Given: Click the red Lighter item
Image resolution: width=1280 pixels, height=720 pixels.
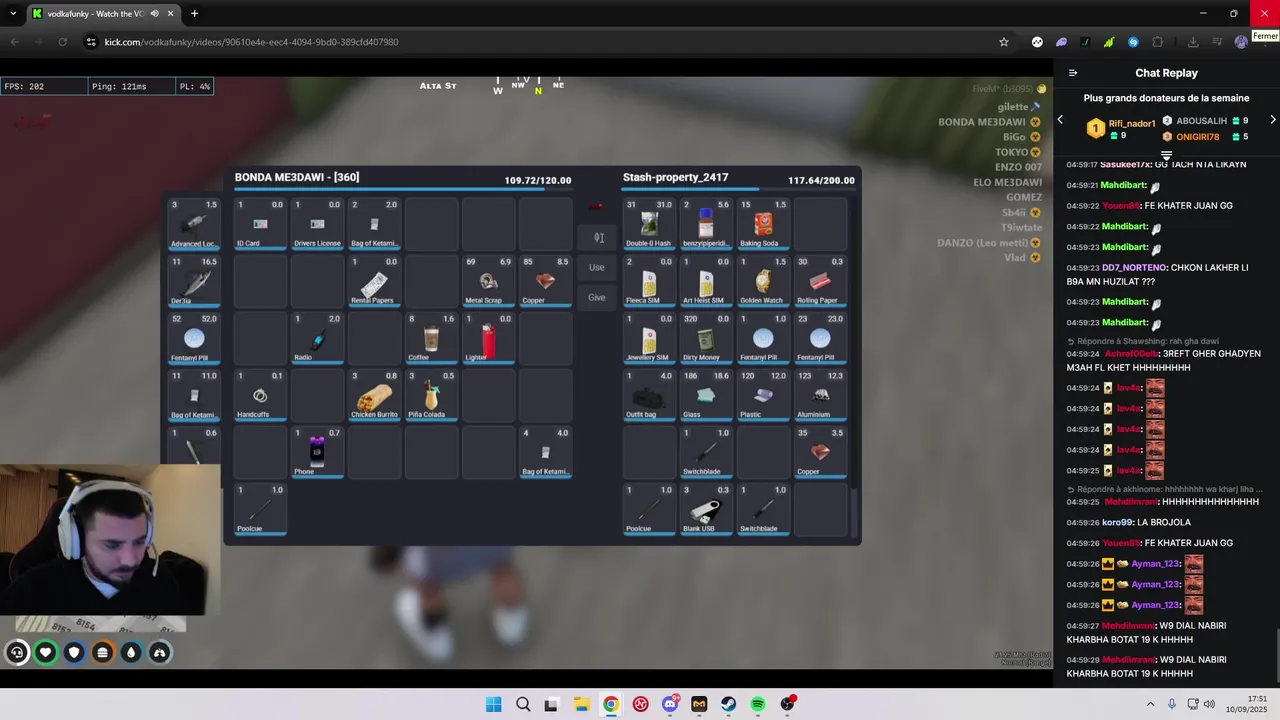Looking at the screenshot, I should click(x=488, y=337).
